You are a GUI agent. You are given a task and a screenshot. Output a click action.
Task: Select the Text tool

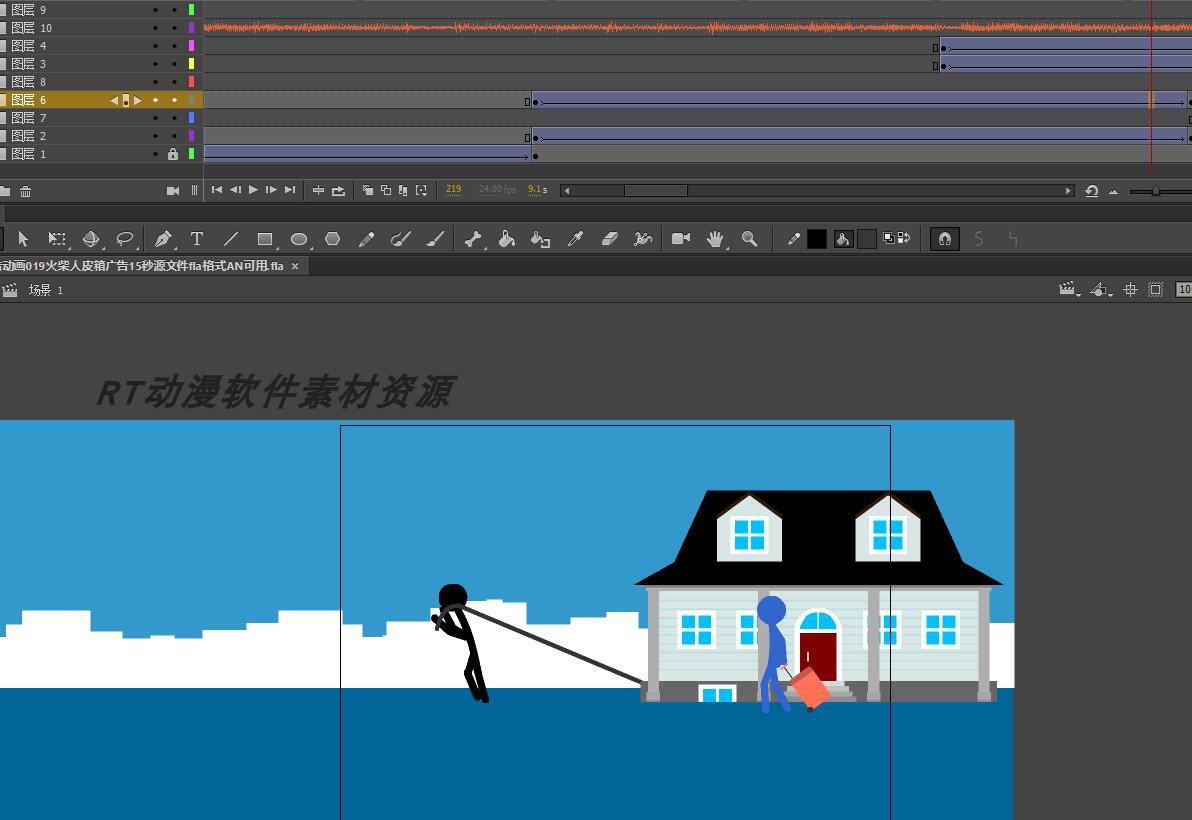(x=197, y=239)
